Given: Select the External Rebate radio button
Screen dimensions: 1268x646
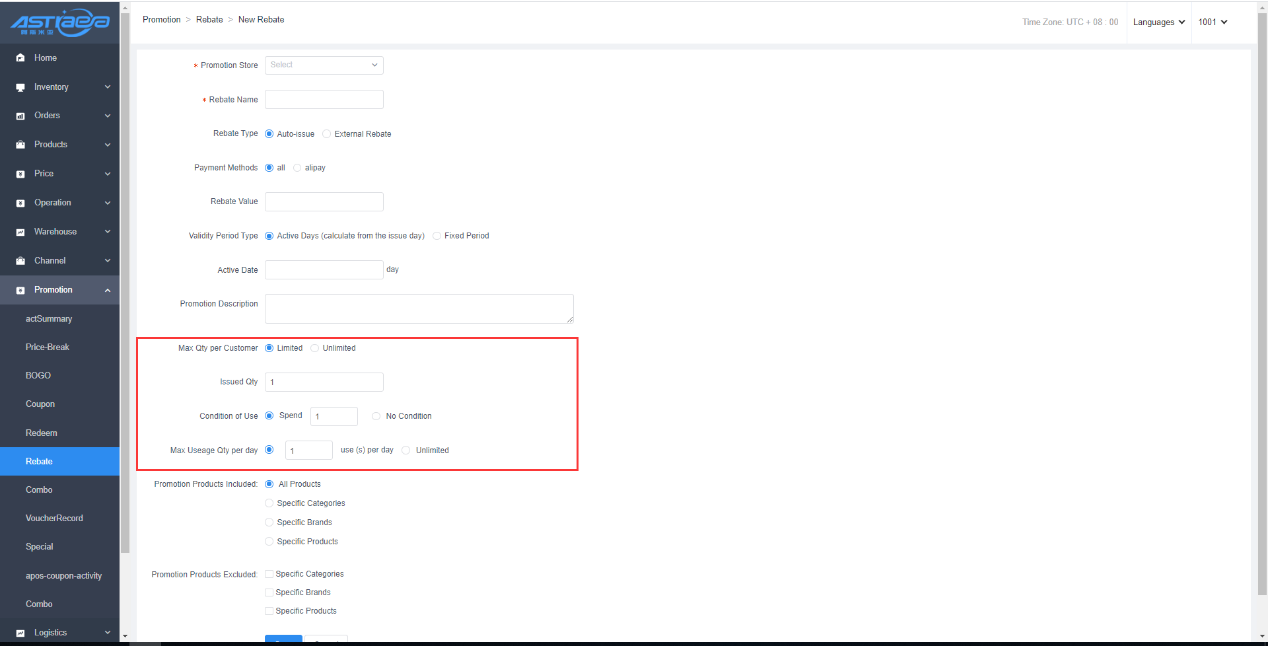Looking at the screenshot, I should point(327,134).
